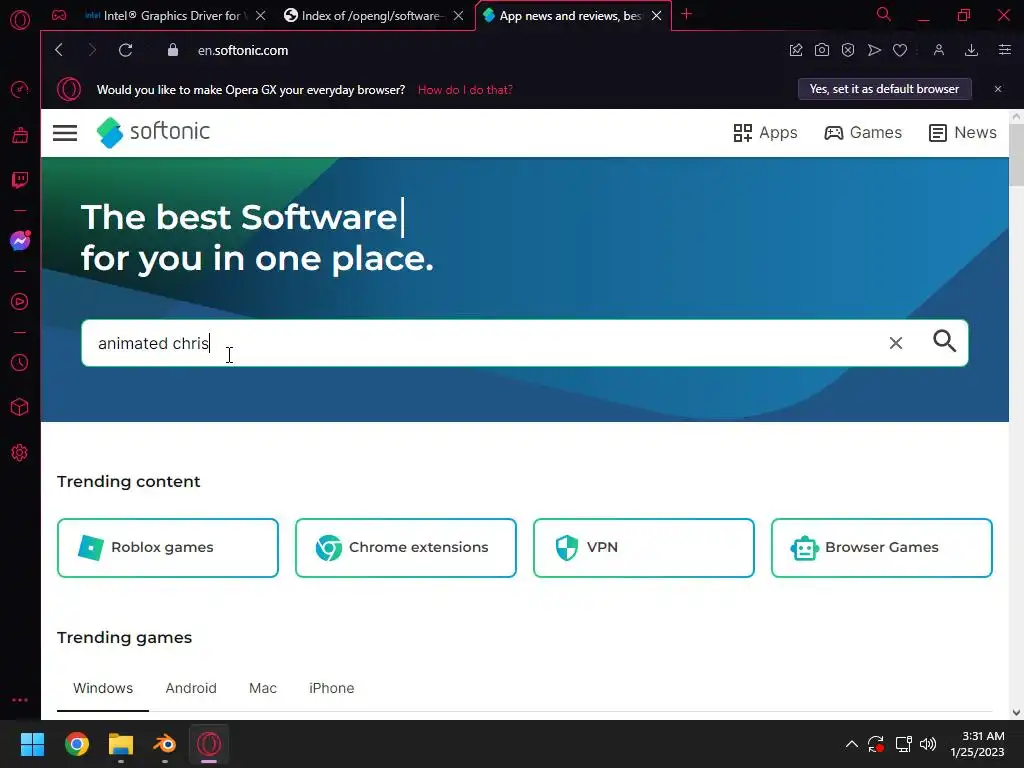Open Blender from the taskbar

tap(165, 744)
